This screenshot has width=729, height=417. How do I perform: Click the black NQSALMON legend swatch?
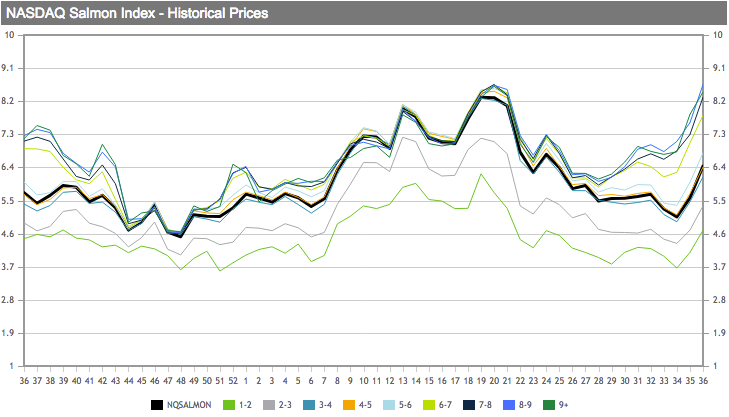click(157, 405)
